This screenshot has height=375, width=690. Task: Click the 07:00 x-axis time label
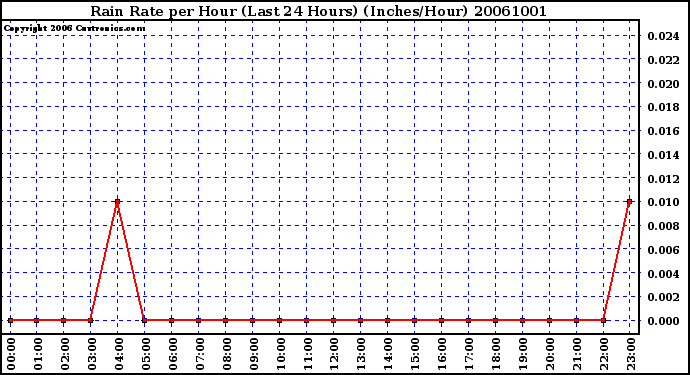pyautogui.click(x=200, y=354)
